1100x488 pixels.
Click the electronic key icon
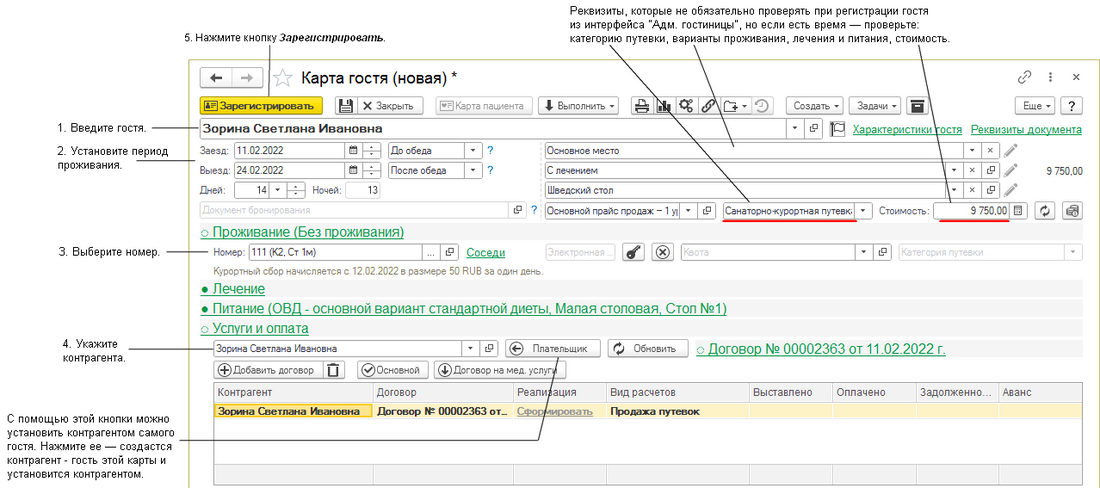click(632, 253)
